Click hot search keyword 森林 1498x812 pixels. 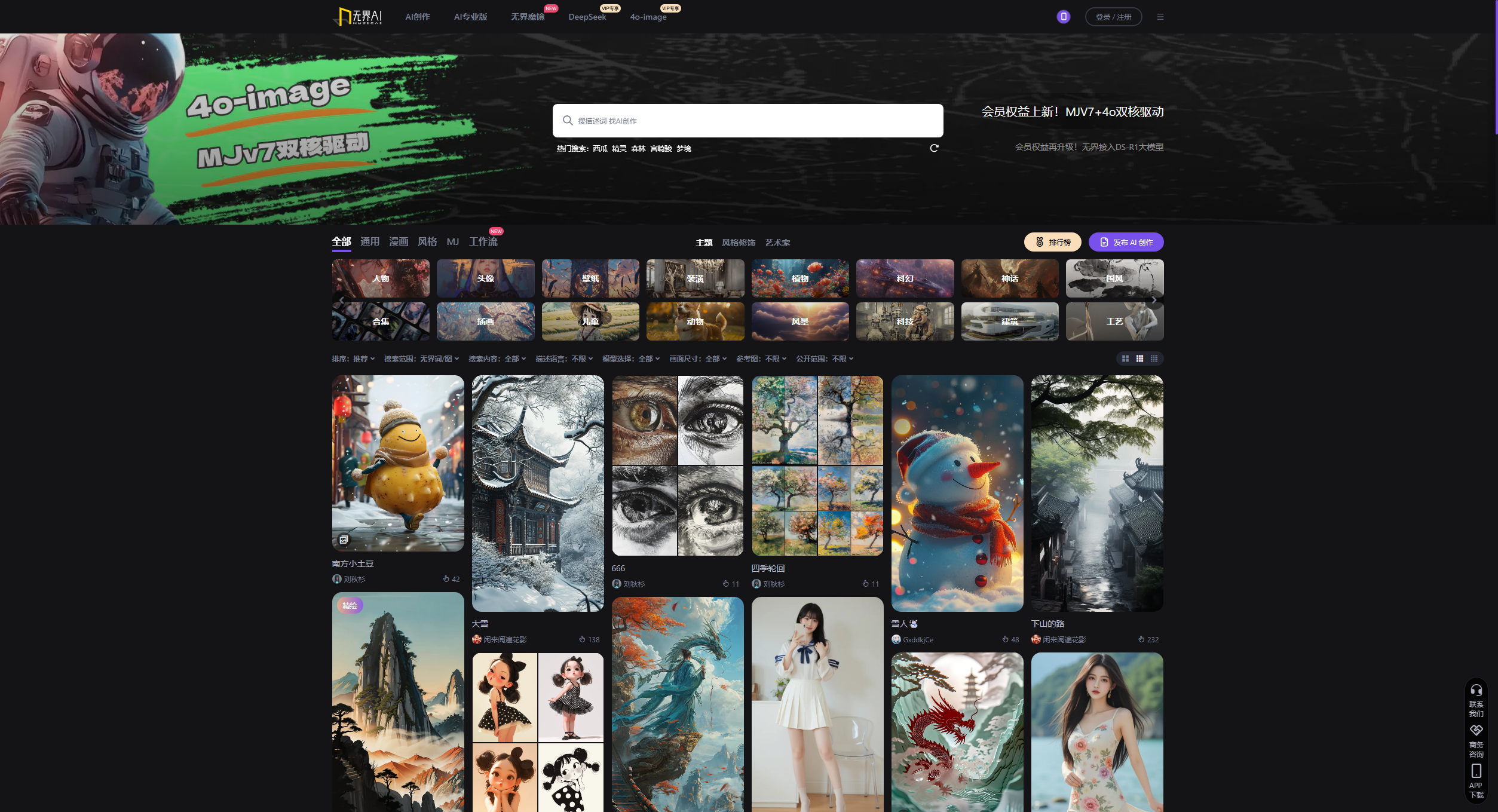click(x=638, y=148)
